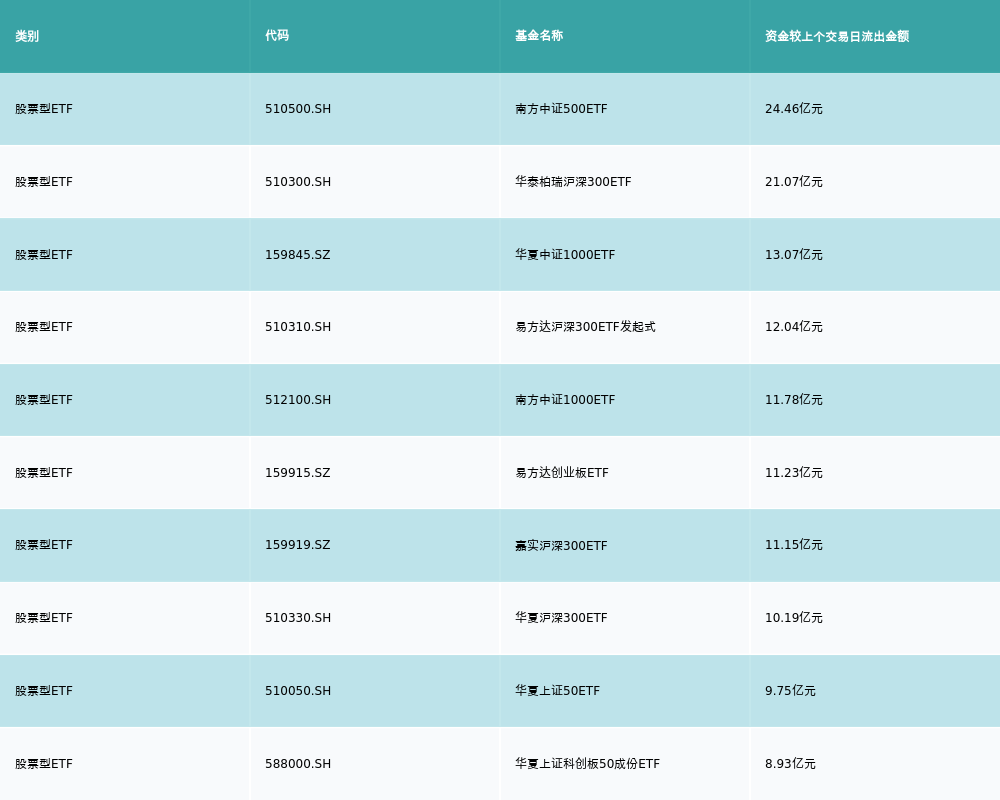Select the 易方达沪深300ETF发起式 cell
Screen dimensions: 1000x800
pos(585,327)
